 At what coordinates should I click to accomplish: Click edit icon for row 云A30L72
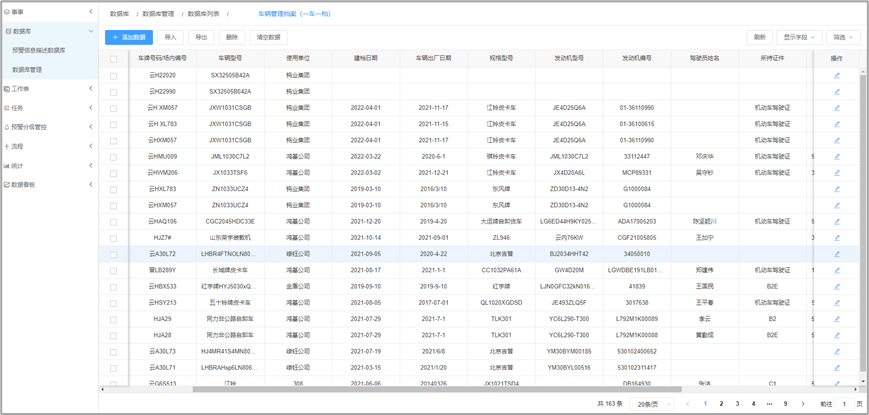click(x=837, y=254)
